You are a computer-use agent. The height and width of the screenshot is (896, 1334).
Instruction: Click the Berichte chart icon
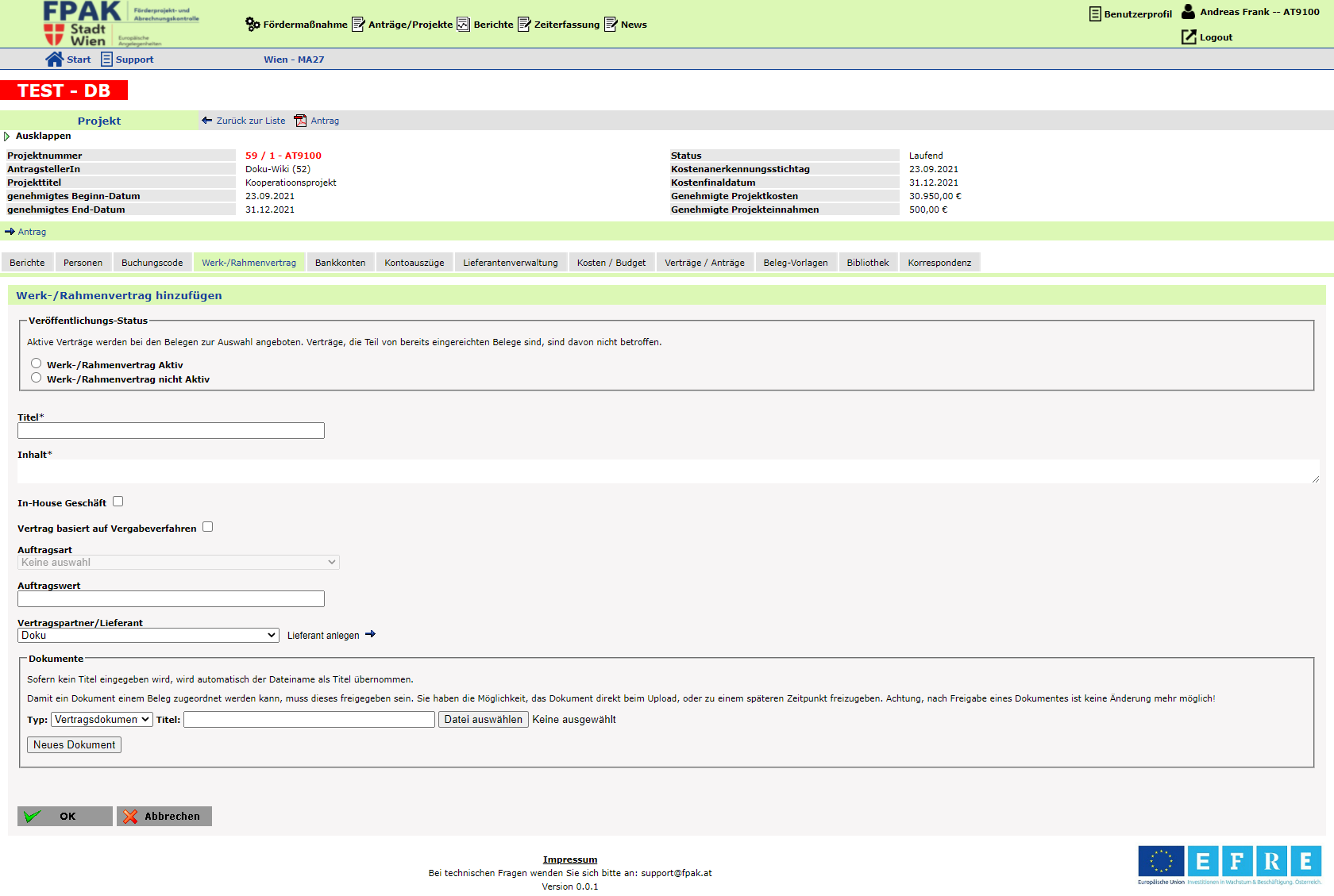tap(464, 25)
